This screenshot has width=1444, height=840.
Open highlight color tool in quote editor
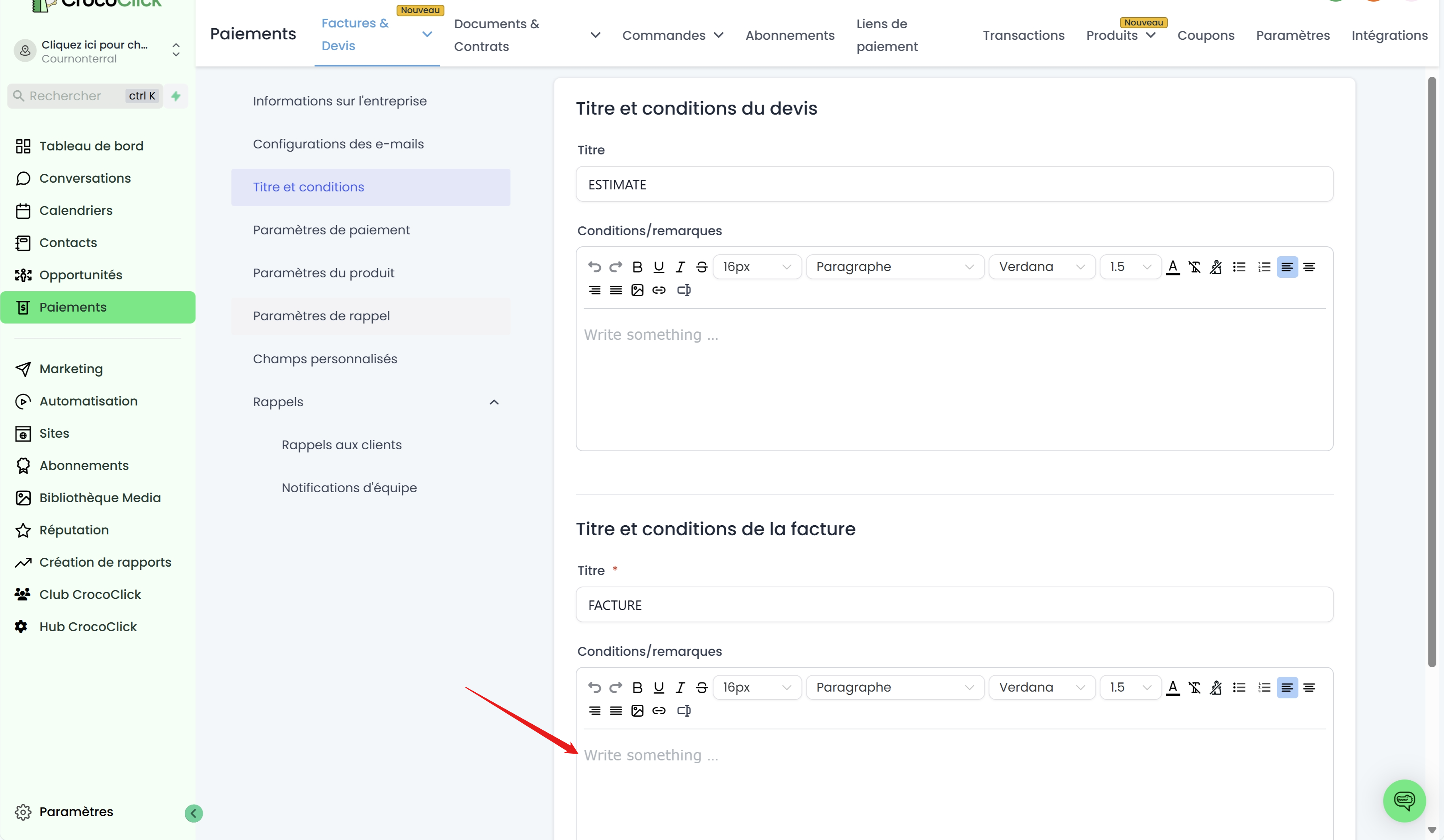[x=1216, y=267]
